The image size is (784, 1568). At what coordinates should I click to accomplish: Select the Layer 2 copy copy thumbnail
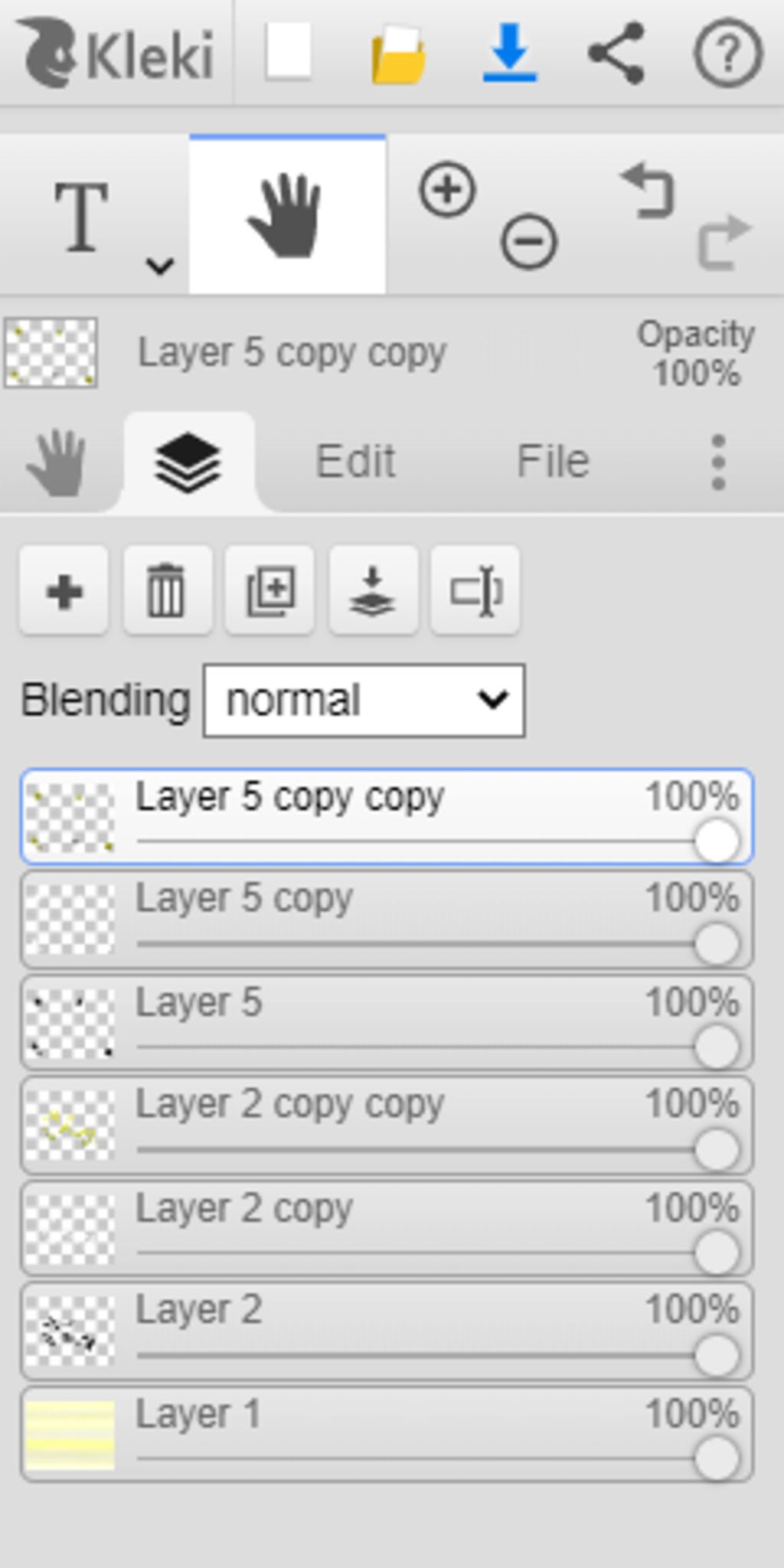pos(70,1125)
